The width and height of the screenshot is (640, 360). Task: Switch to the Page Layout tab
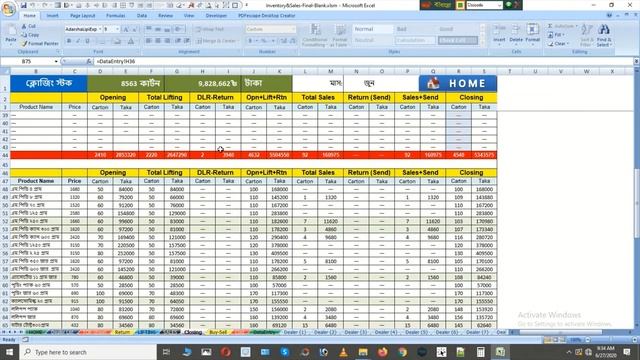(82, 16)
